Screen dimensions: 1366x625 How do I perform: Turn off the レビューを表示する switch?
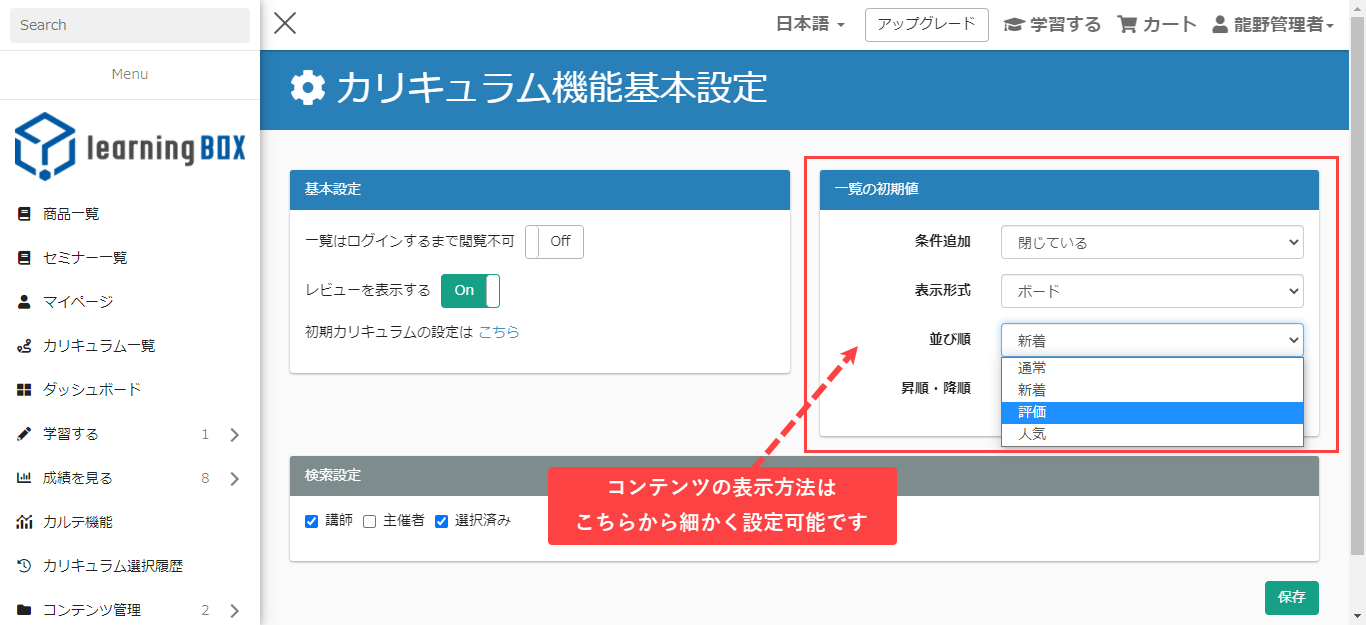(470, 290)
